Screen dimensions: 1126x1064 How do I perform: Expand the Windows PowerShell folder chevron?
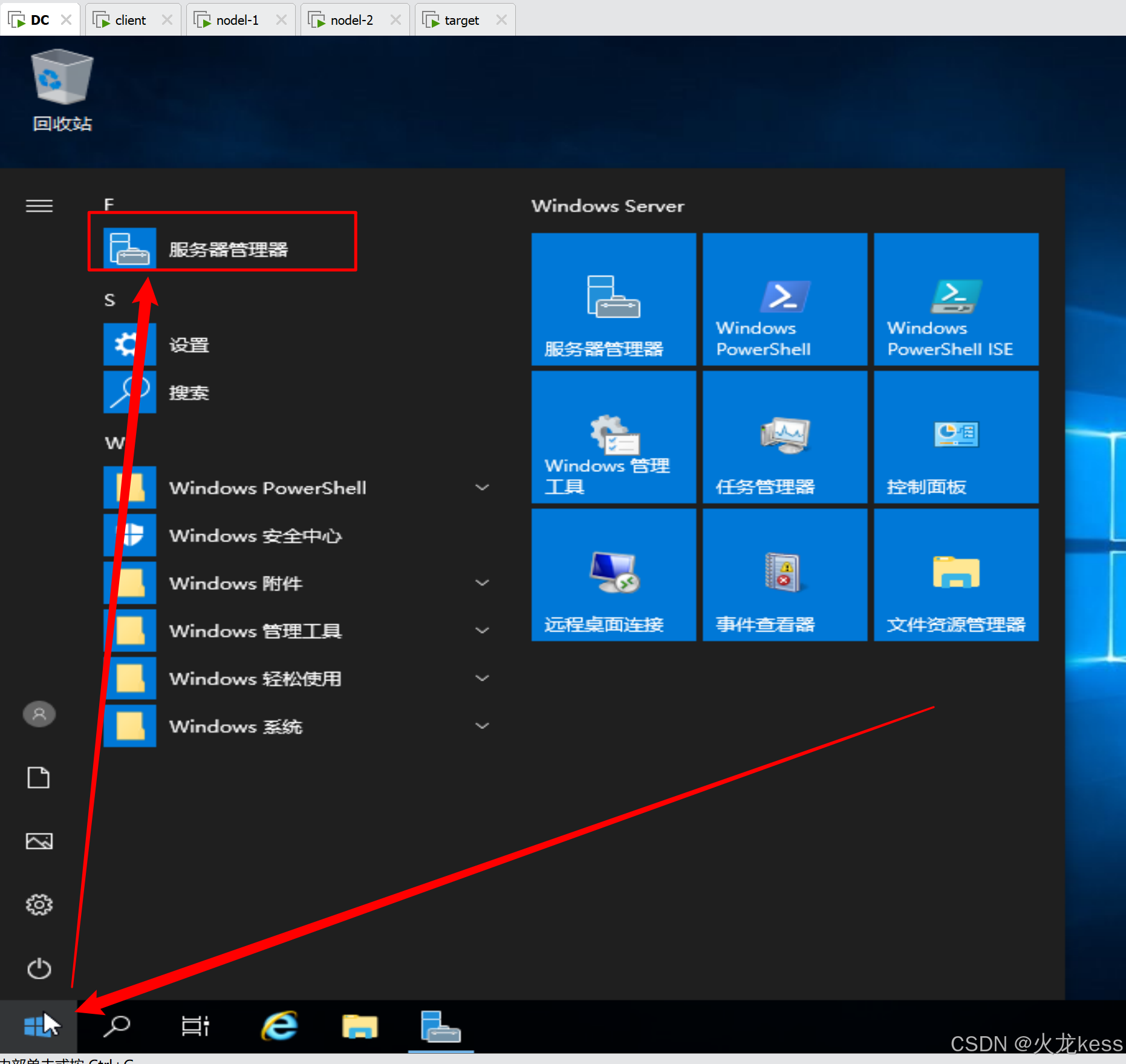[x=482, y=488]
